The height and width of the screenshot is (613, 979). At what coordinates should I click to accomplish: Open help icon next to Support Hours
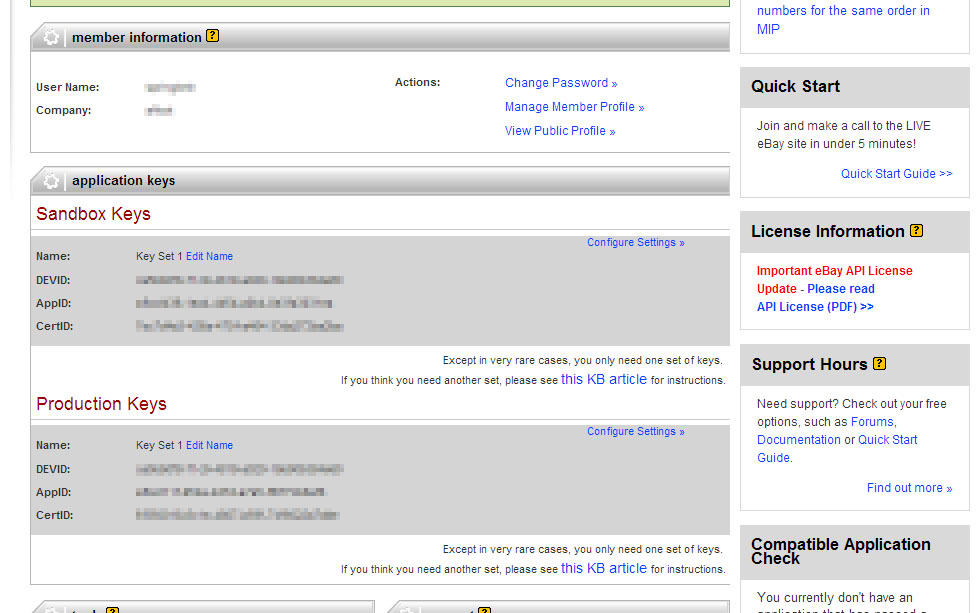(x=879, y=363)
